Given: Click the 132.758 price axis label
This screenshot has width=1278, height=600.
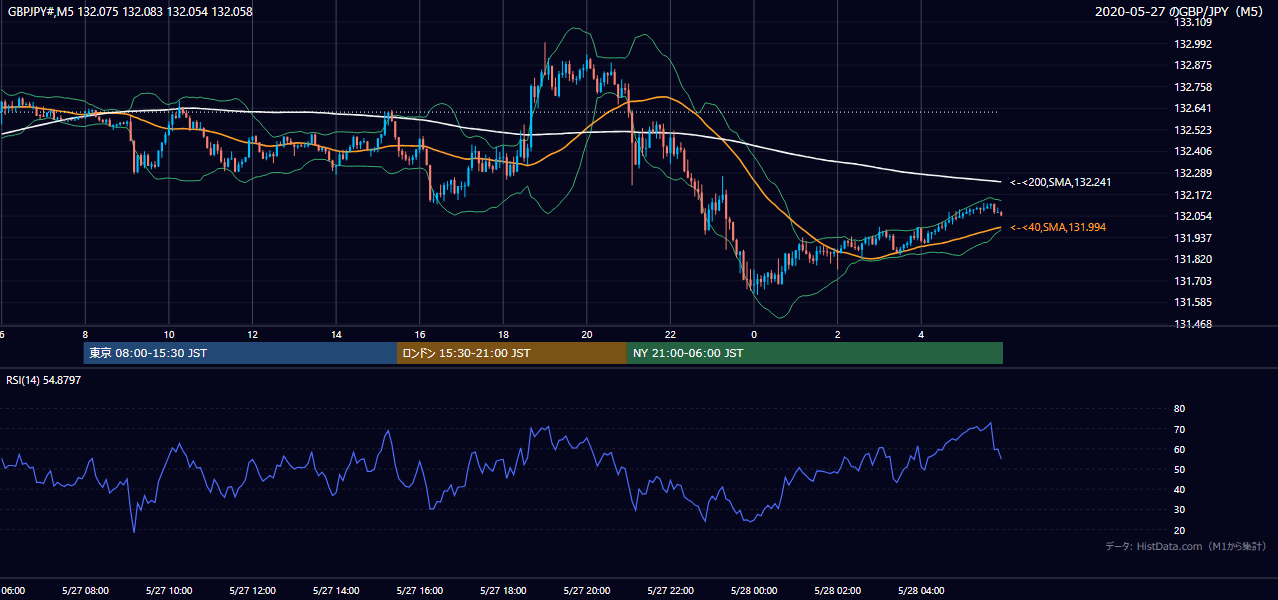Looking at the screenshot, I should [1193, 87].
